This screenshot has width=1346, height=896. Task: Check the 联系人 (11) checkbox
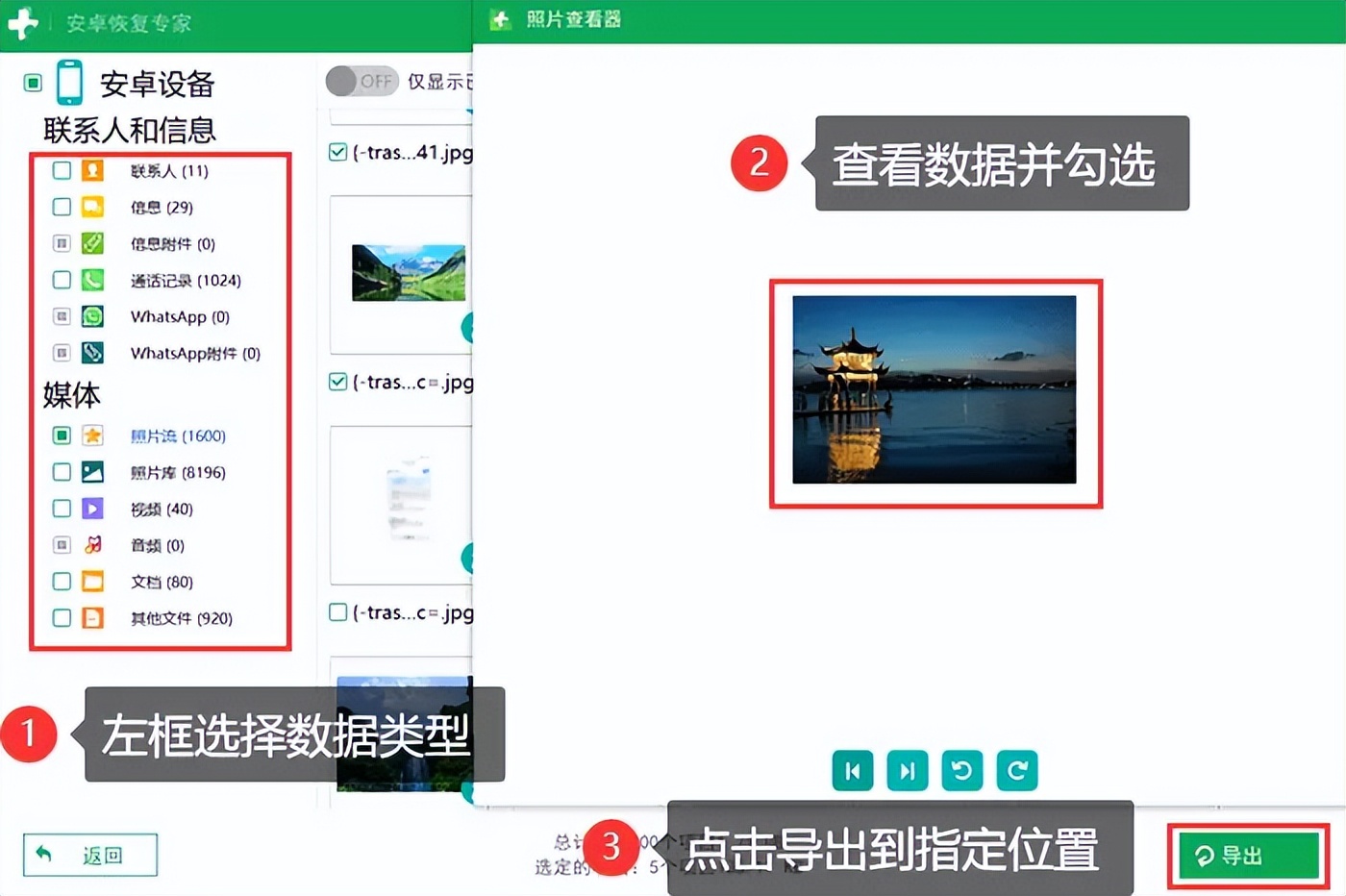61,170
